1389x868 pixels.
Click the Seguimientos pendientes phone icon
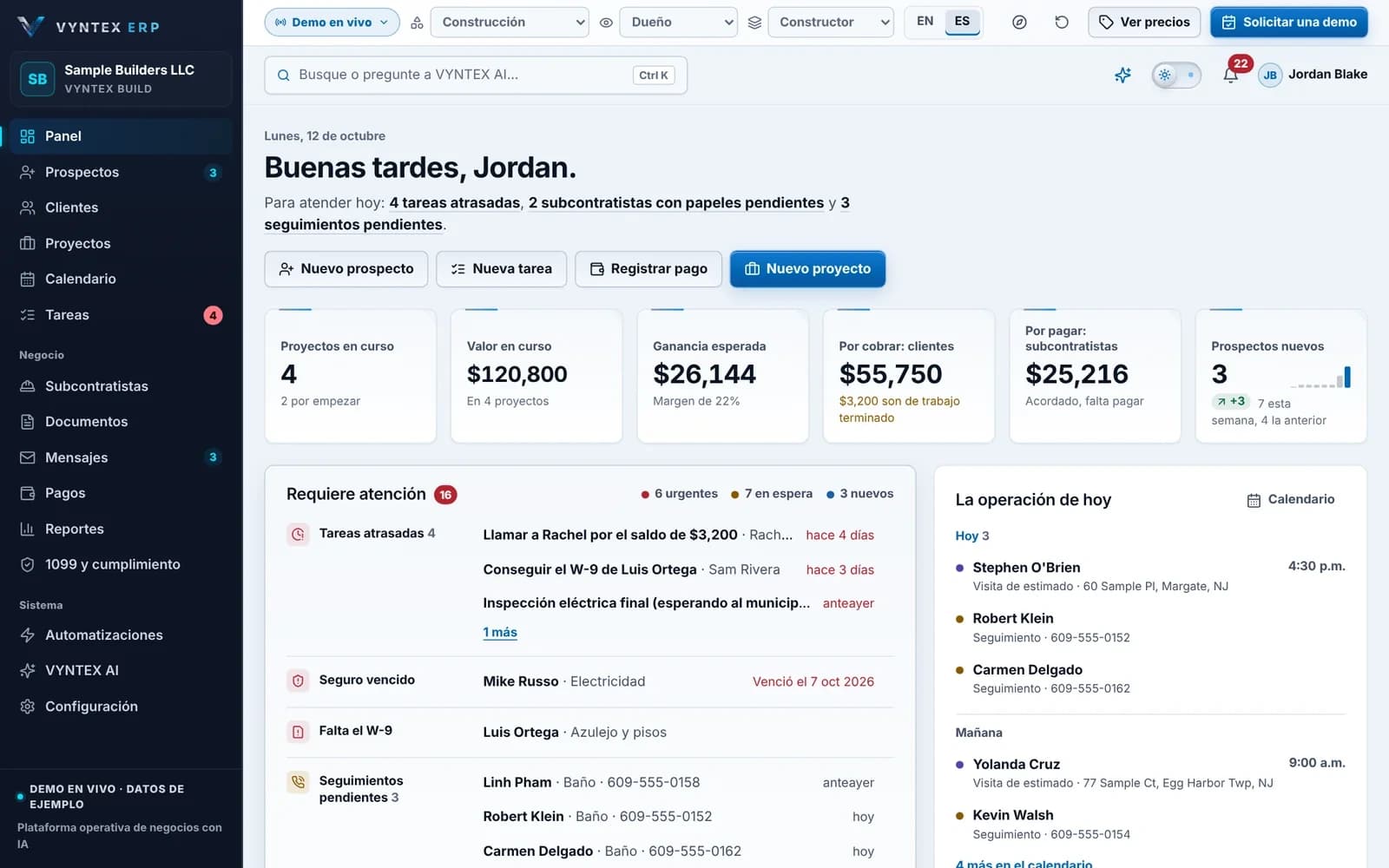tap(298, 782)
